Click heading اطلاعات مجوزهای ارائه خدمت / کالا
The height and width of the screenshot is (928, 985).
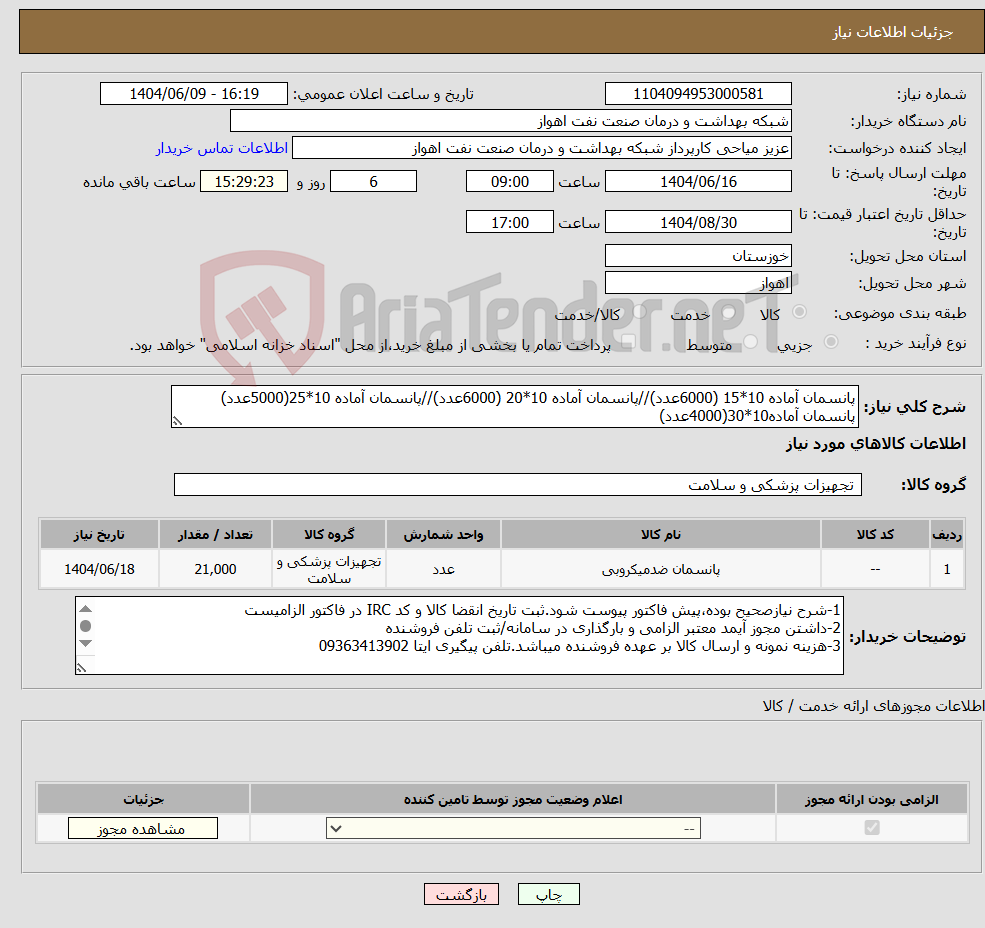(x=873, y=706)
